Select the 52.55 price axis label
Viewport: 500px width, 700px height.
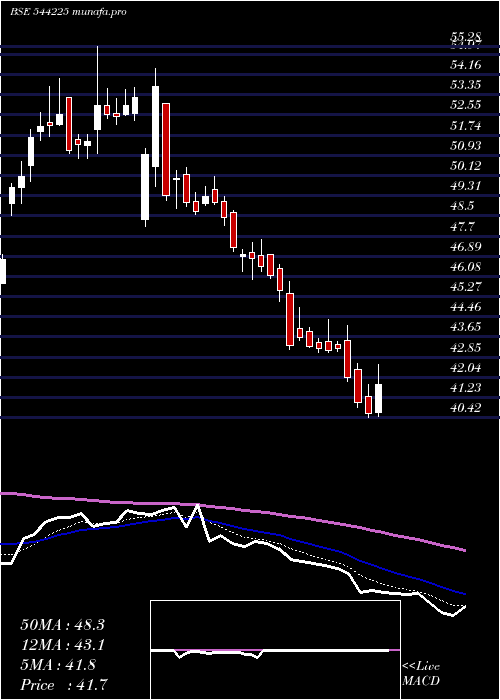tap(465, 105)
